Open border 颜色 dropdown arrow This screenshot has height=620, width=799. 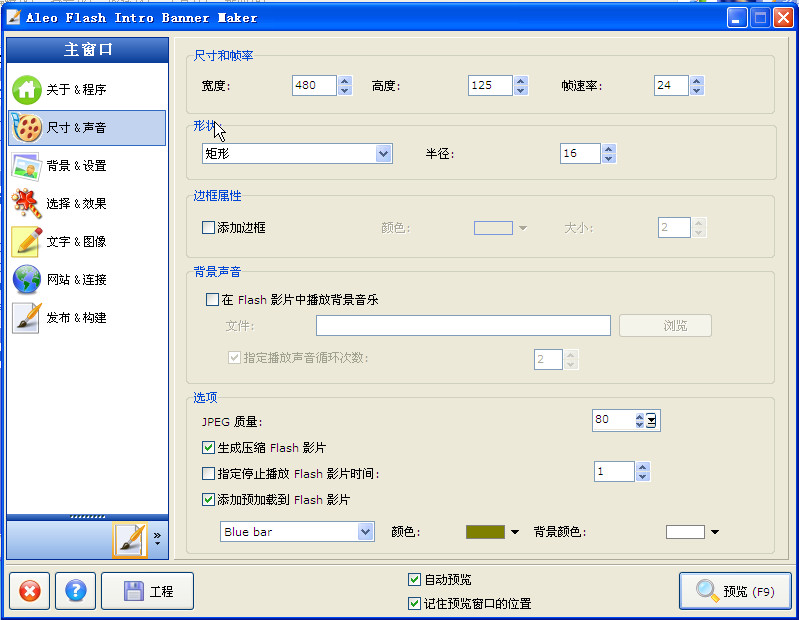pos(523,228)
